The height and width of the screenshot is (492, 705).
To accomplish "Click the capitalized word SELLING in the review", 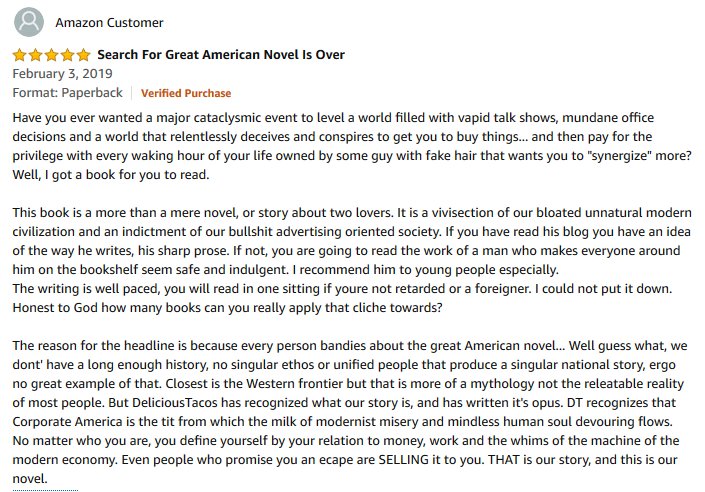I will coord(403,460).
